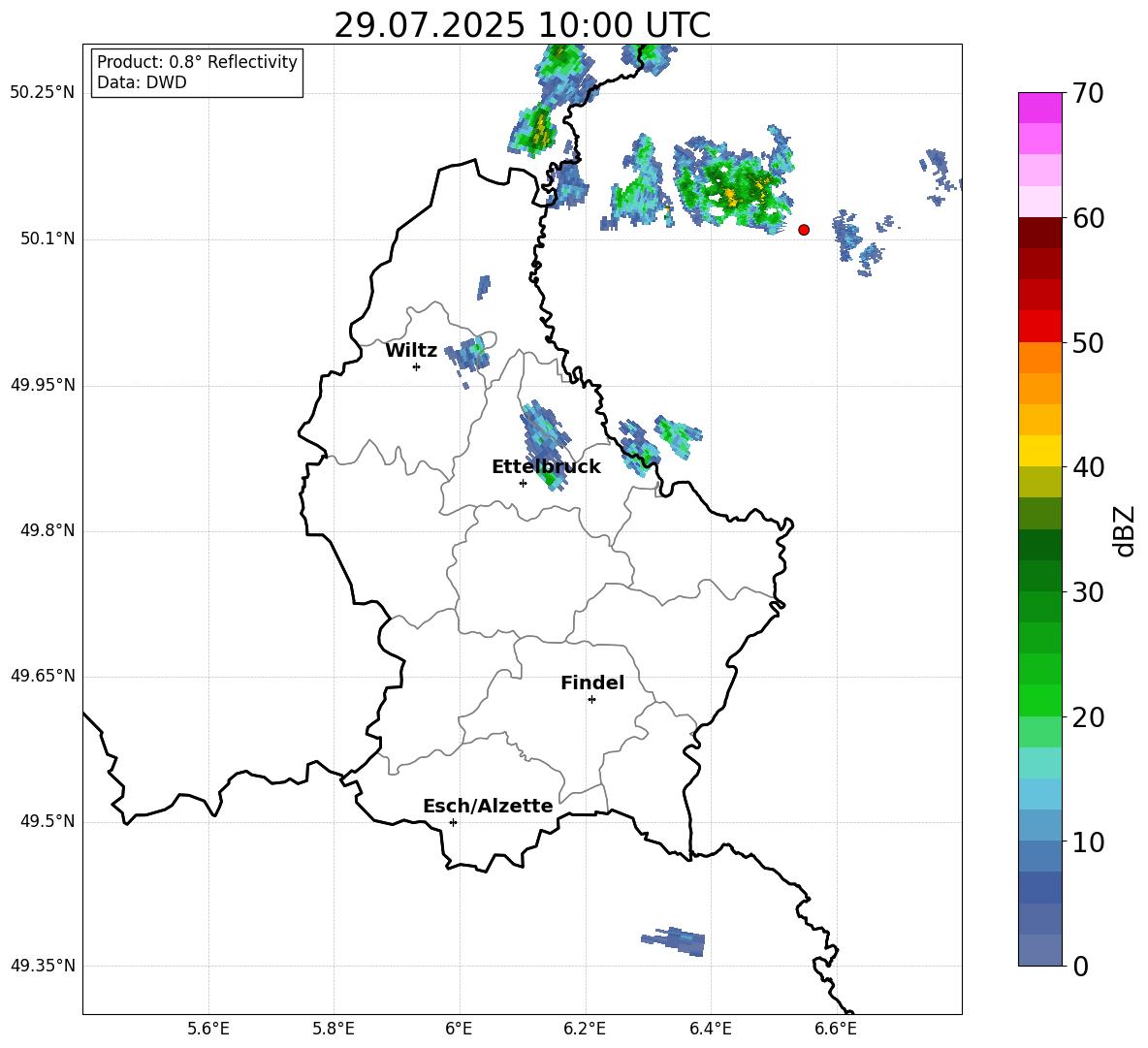
Task: Click the Findel station label
Action: (592, 683)
